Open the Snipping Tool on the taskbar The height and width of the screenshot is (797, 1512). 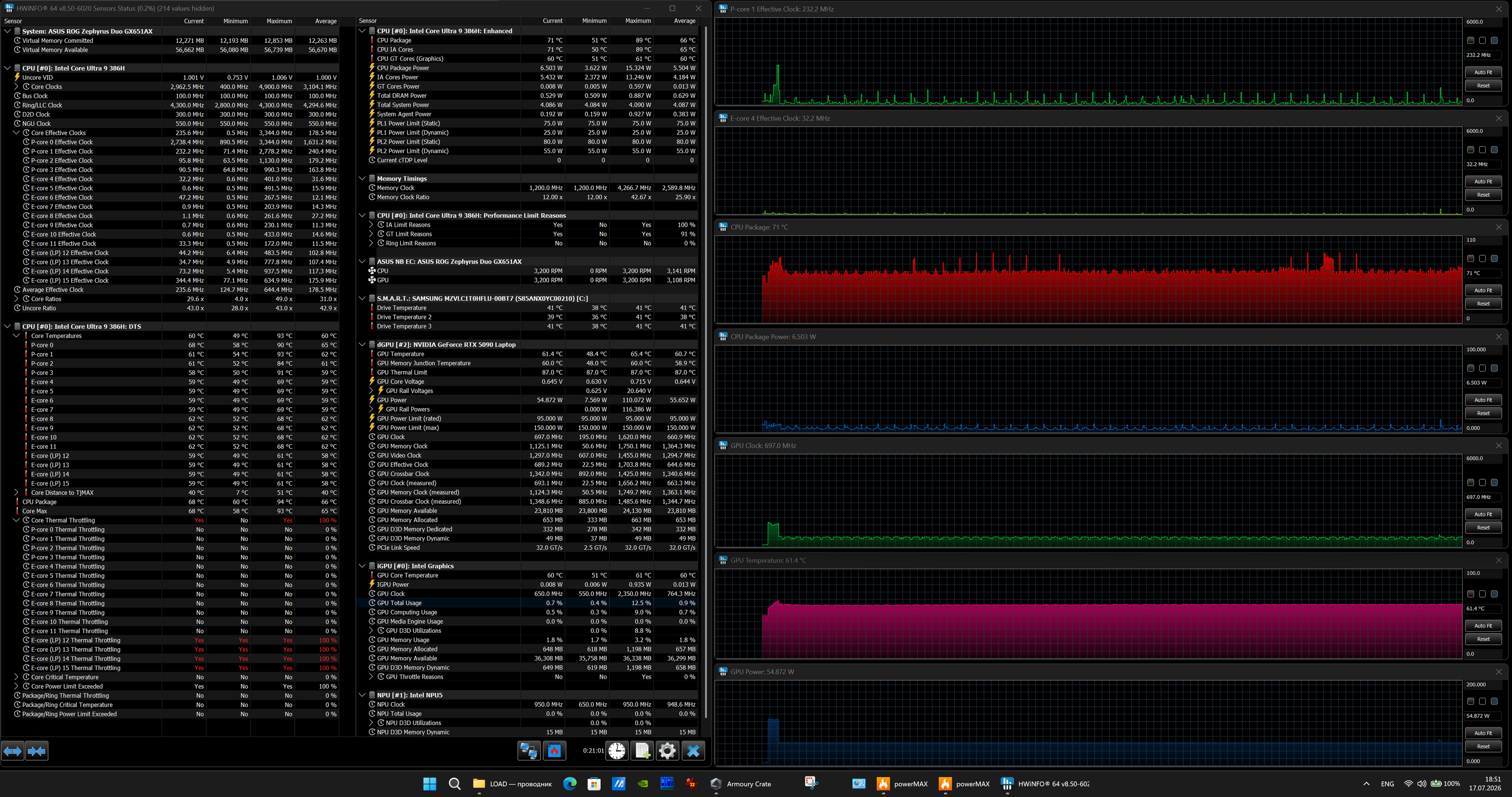click(x=811, y=783)
